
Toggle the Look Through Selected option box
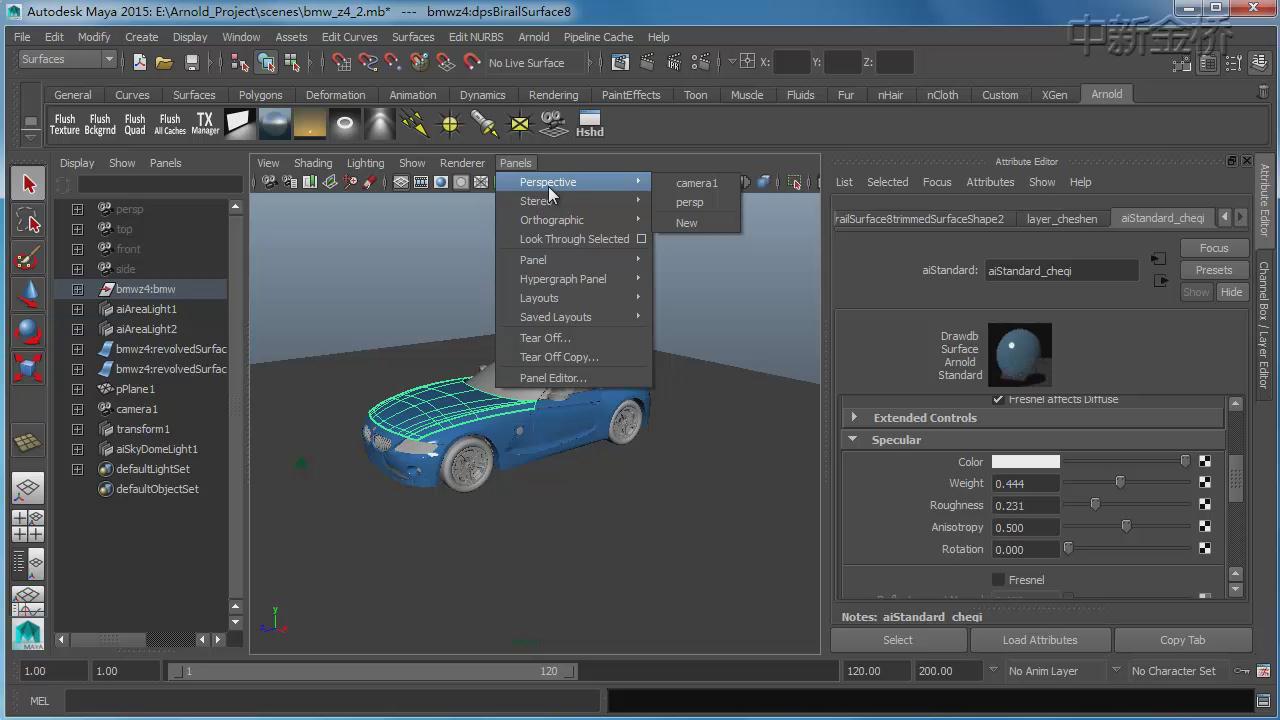pyautogui.click(x=641, y=239)
